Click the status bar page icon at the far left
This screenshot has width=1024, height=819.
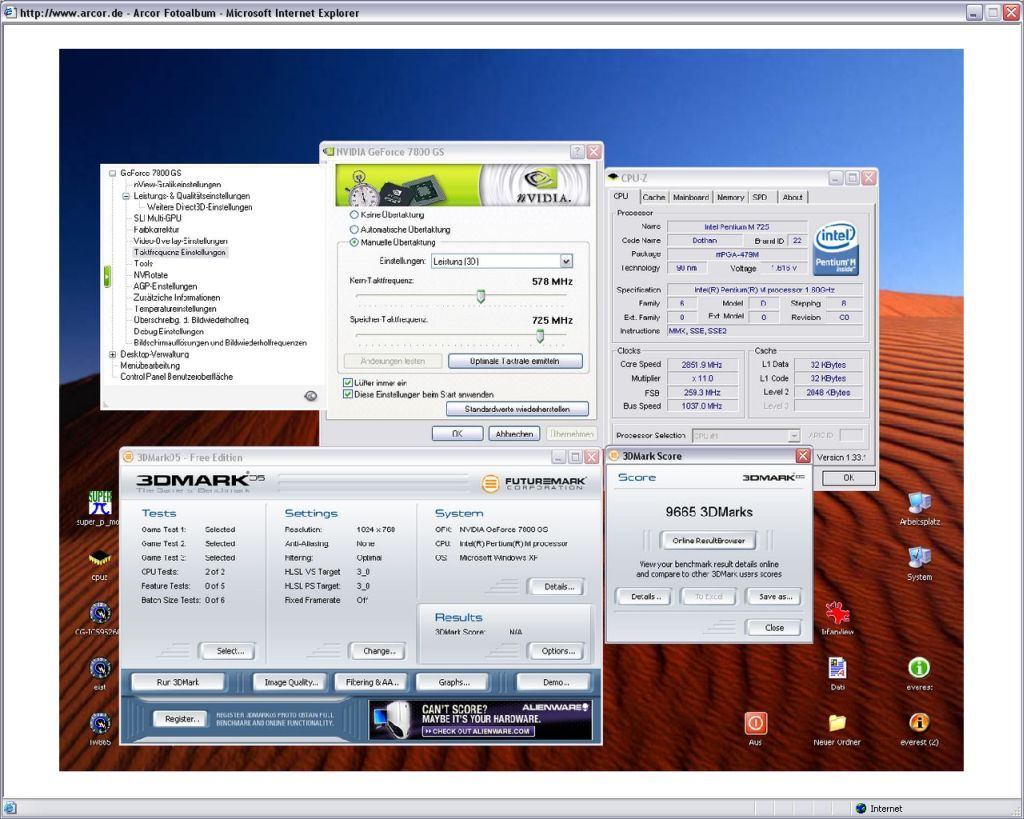10,809
